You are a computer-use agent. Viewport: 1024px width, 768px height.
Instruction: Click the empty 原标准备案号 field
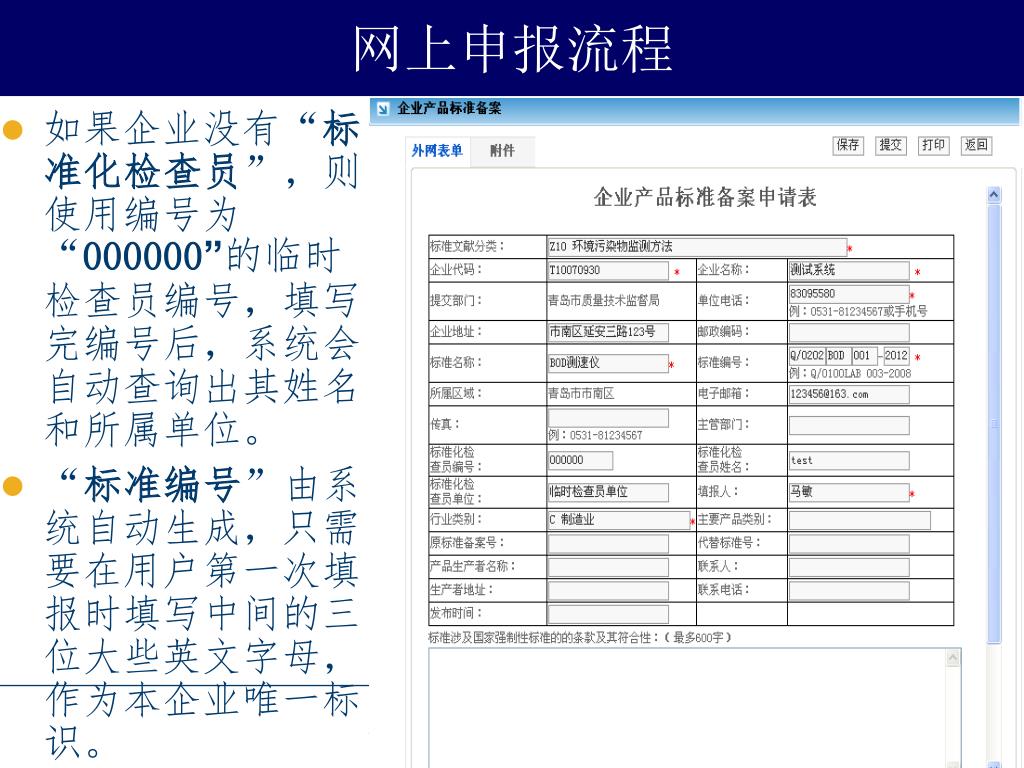click(608, 543)
